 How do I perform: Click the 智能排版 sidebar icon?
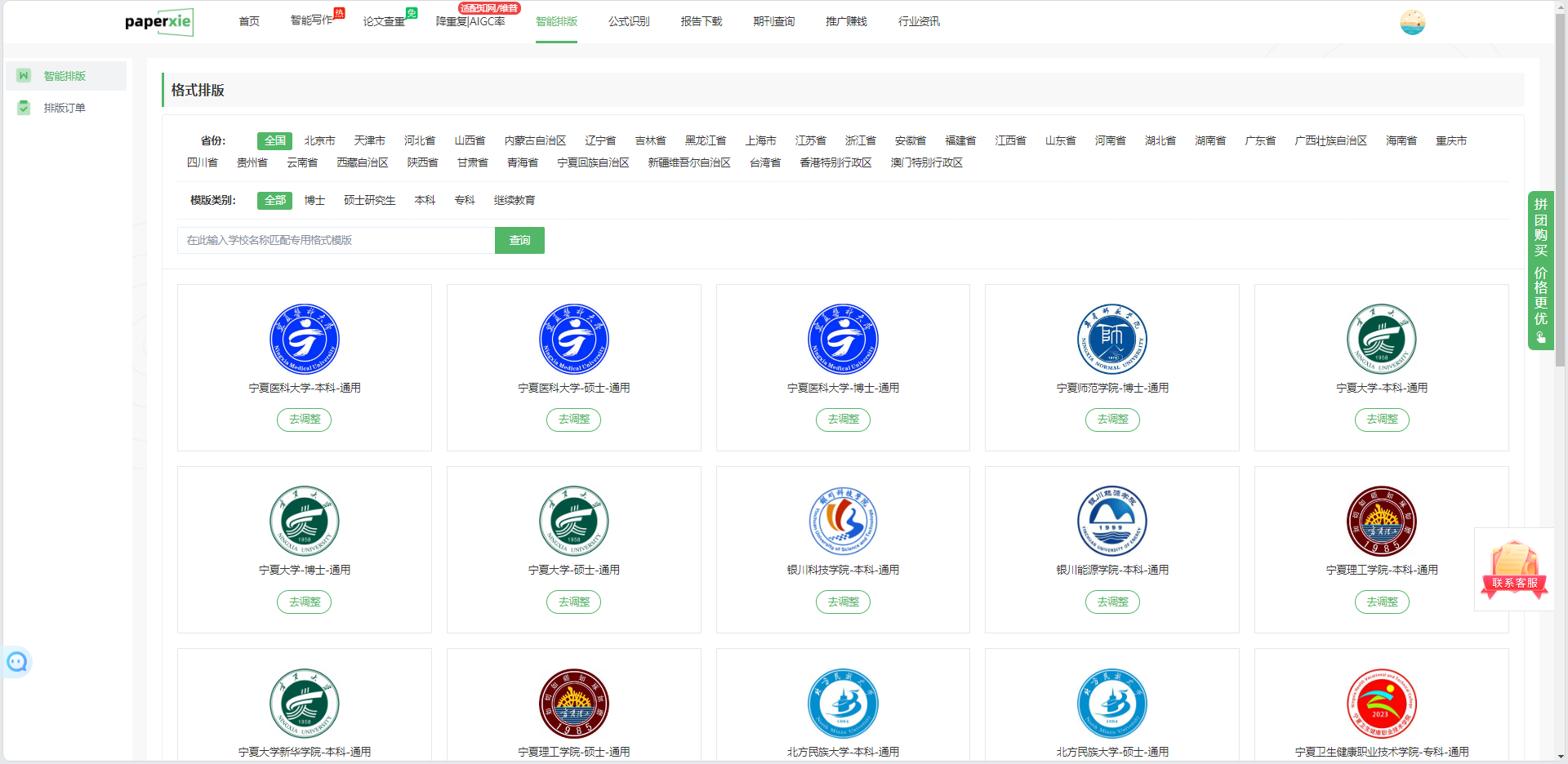(x=24, y=76)
